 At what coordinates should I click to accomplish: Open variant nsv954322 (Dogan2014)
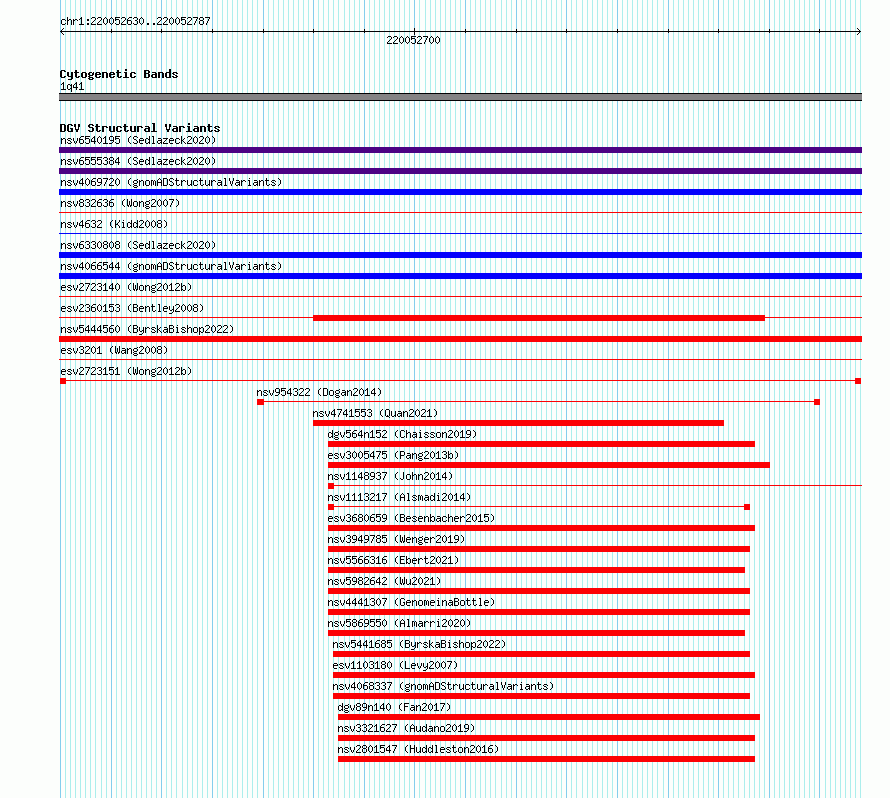click(319, 392)
